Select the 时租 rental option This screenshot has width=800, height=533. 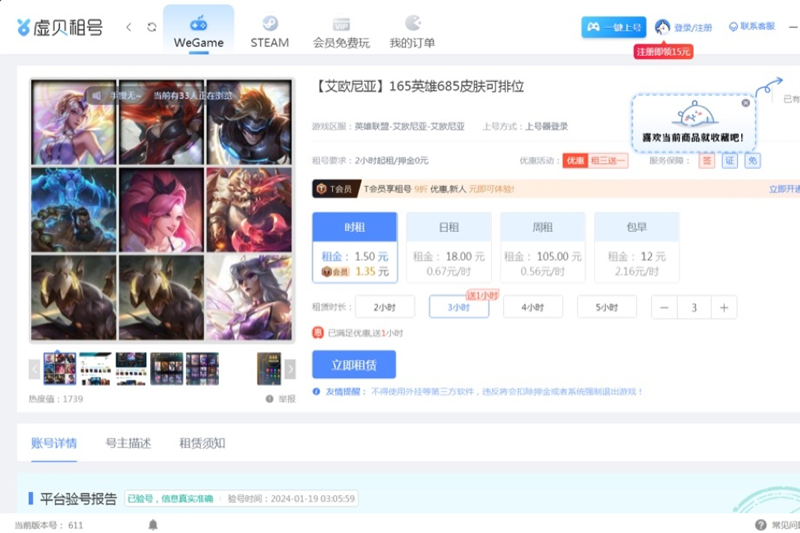click(x=355, y=247)
